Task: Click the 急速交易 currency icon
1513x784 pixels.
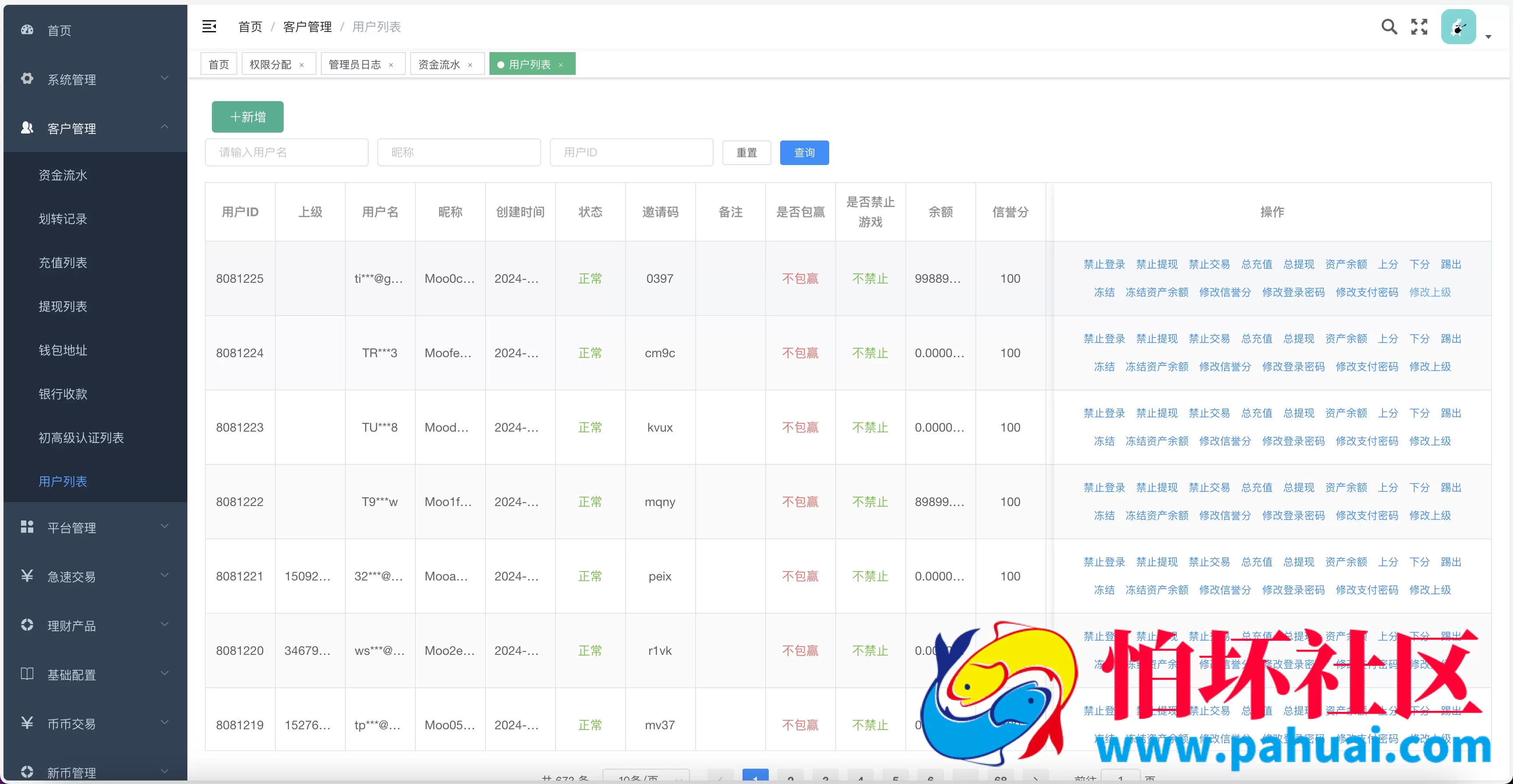Action: point(27,576)
